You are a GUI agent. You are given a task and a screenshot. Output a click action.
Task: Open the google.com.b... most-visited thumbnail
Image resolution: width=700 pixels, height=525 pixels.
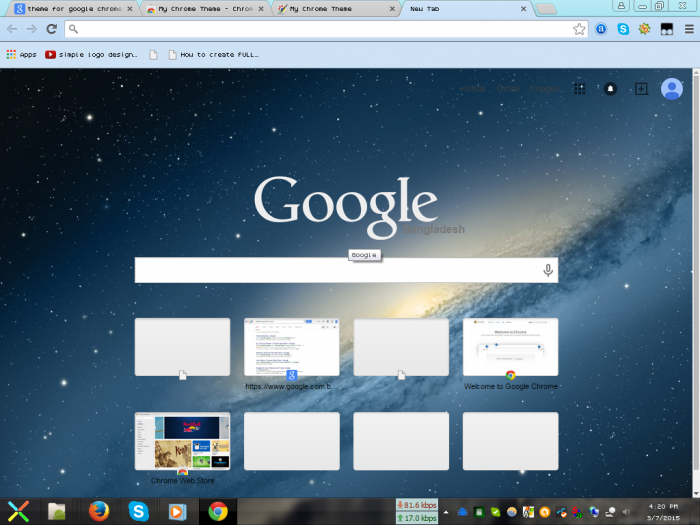292,347
